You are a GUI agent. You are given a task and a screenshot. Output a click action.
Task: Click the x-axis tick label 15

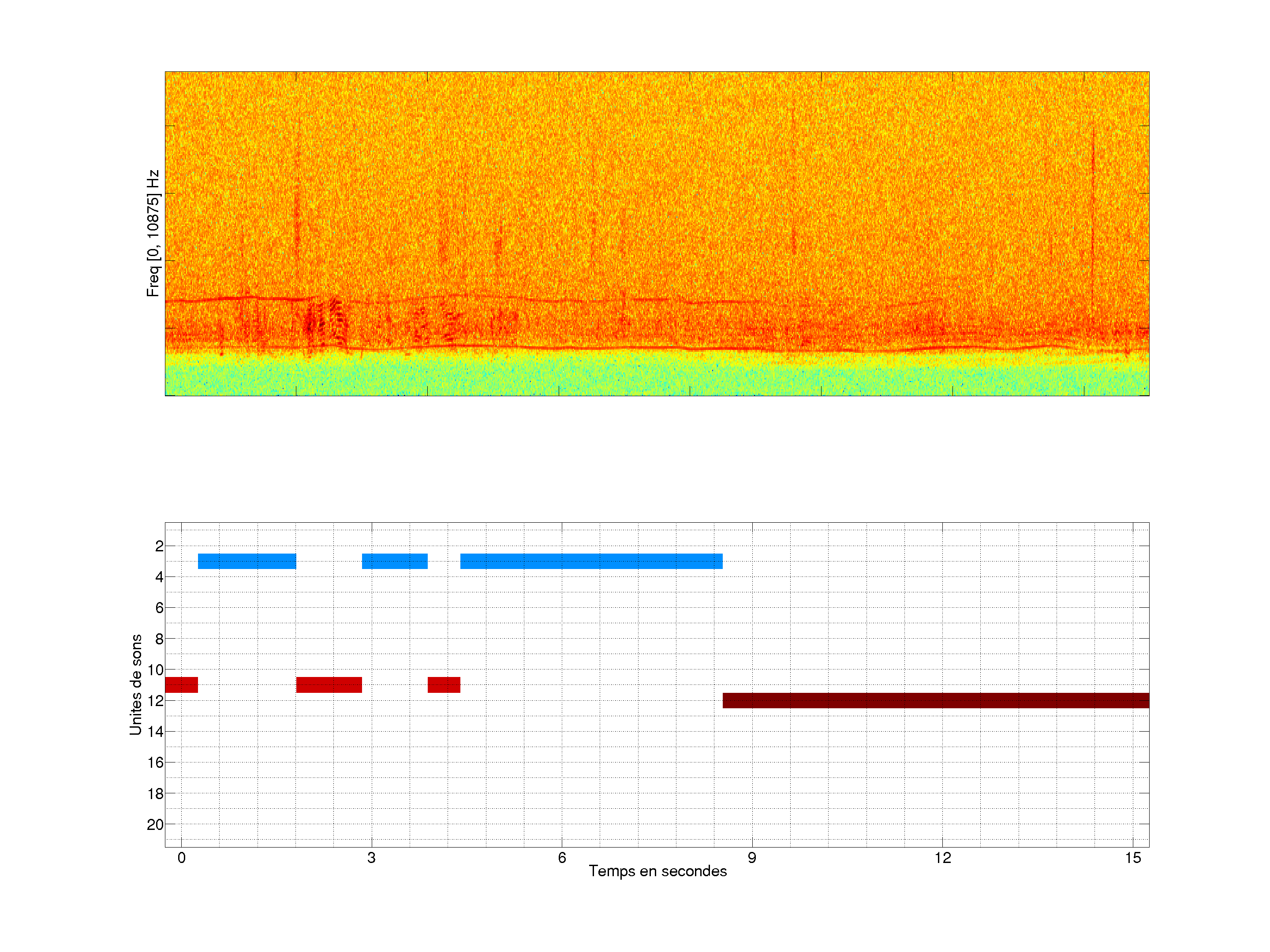click(x=1132, y=858)
